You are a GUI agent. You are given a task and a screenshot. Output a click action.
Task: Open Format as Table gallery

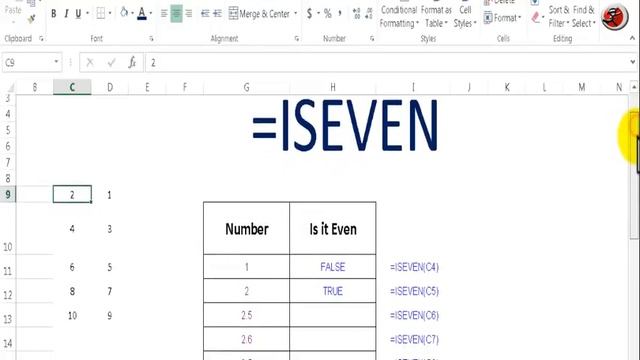[436, 16]
